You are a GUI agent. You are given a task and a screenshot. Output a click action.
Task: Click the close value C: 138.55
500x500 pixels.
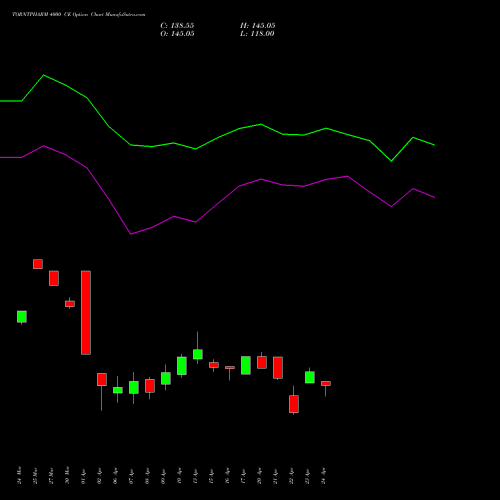177,26
